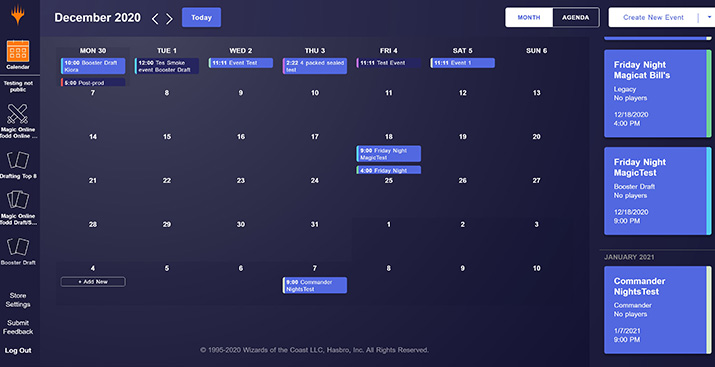Open Commander NightsTest agenda card
Screen dimensions: 715x367
coord(658,310)
